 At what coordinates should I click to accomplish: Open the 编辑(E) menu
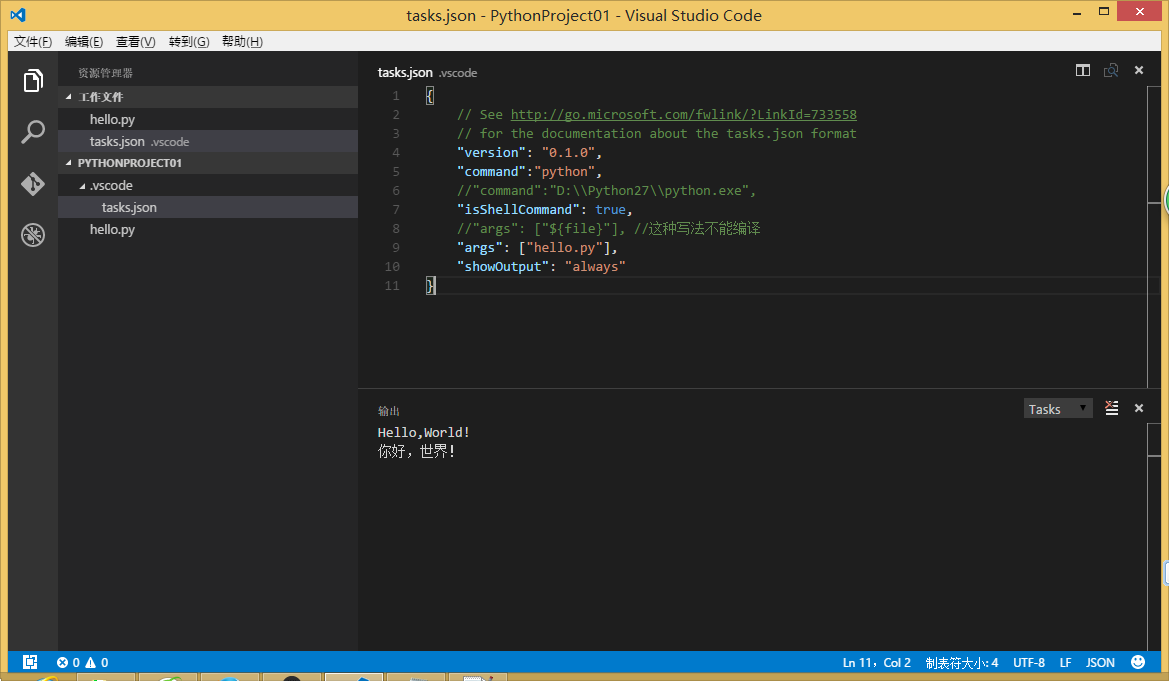(84, 42)
